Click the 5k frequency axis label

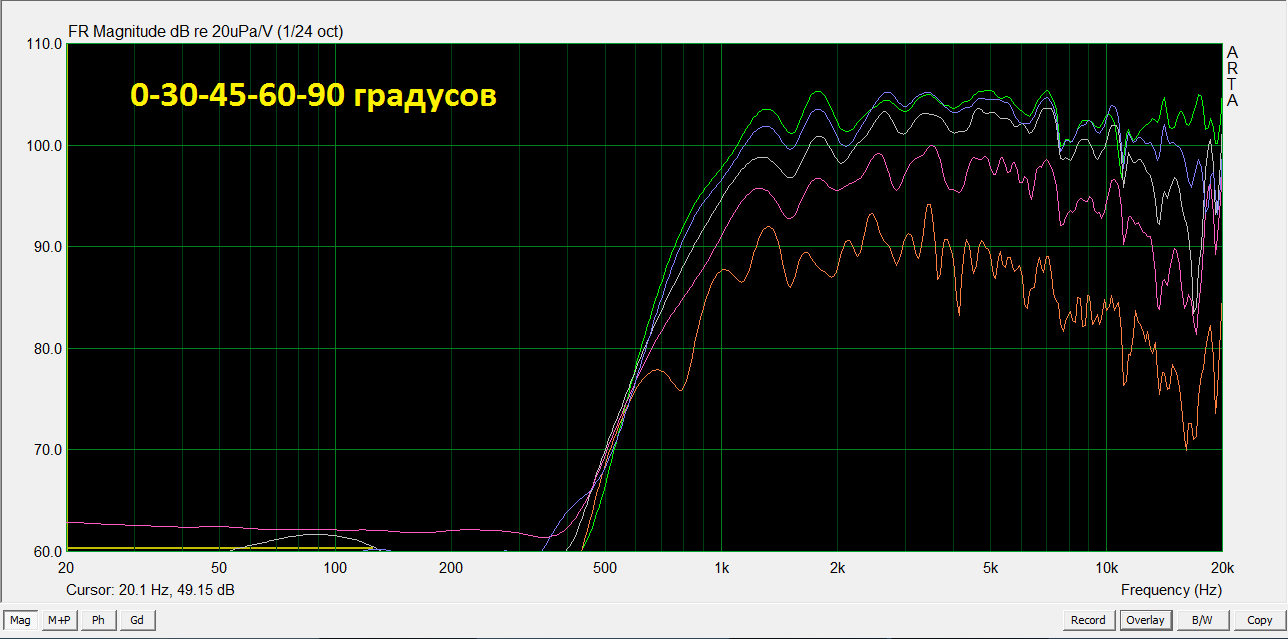pyautogui.click(x=990, y=568)
